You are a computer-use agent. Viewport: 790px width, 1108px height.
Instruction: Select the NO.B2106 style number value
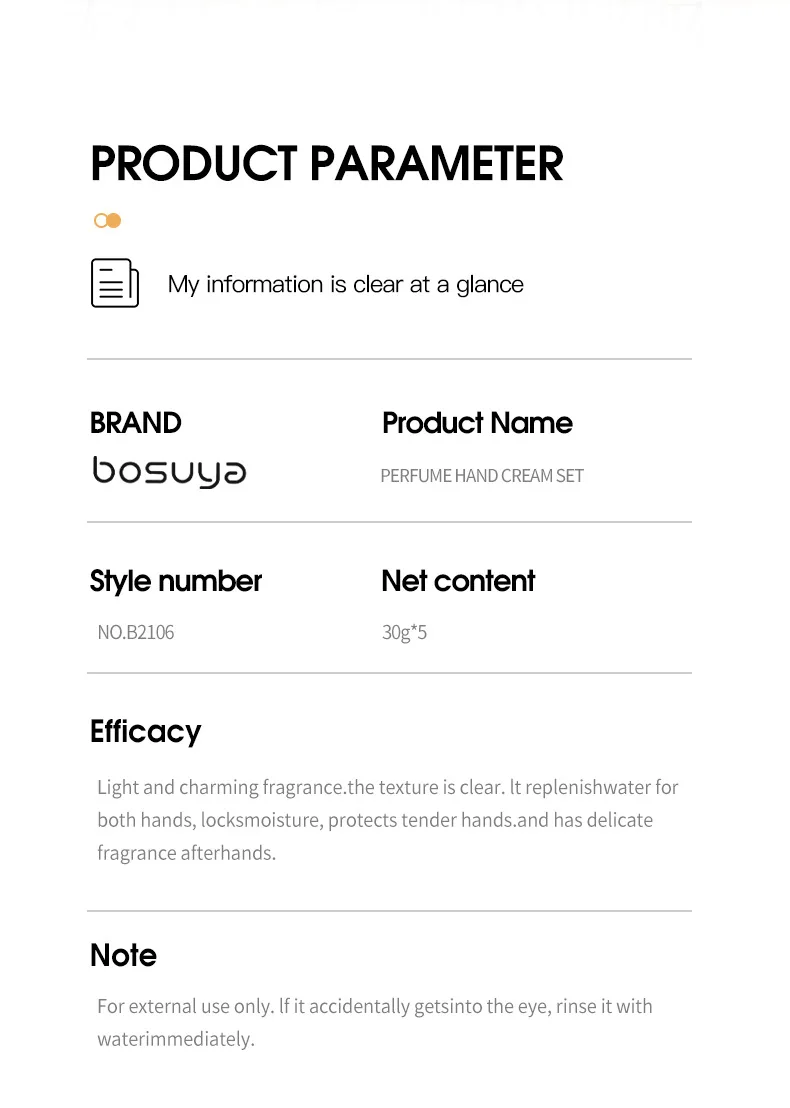point(136,632)
